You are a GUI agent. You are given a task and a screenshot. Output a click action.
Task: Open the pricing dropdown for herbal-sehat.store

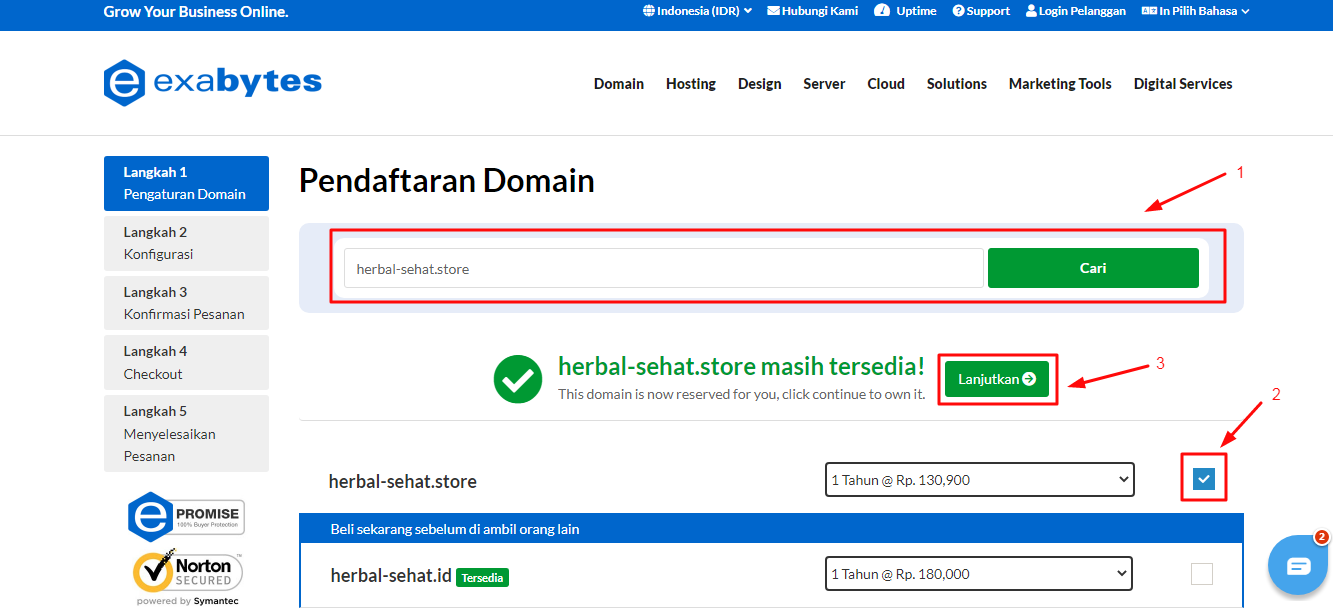pos(978,479)
